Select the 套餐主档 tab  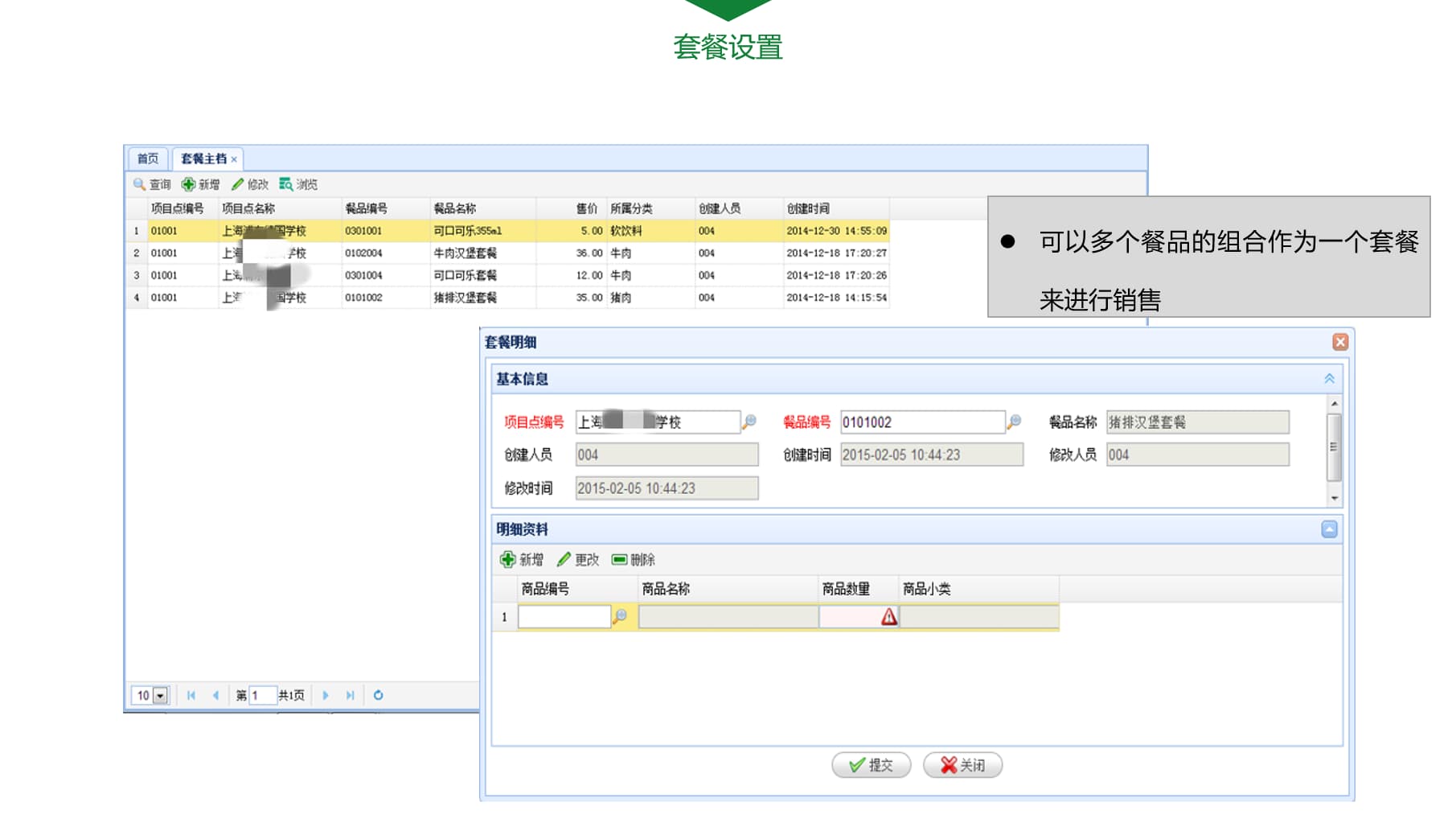tap(202, 158)
